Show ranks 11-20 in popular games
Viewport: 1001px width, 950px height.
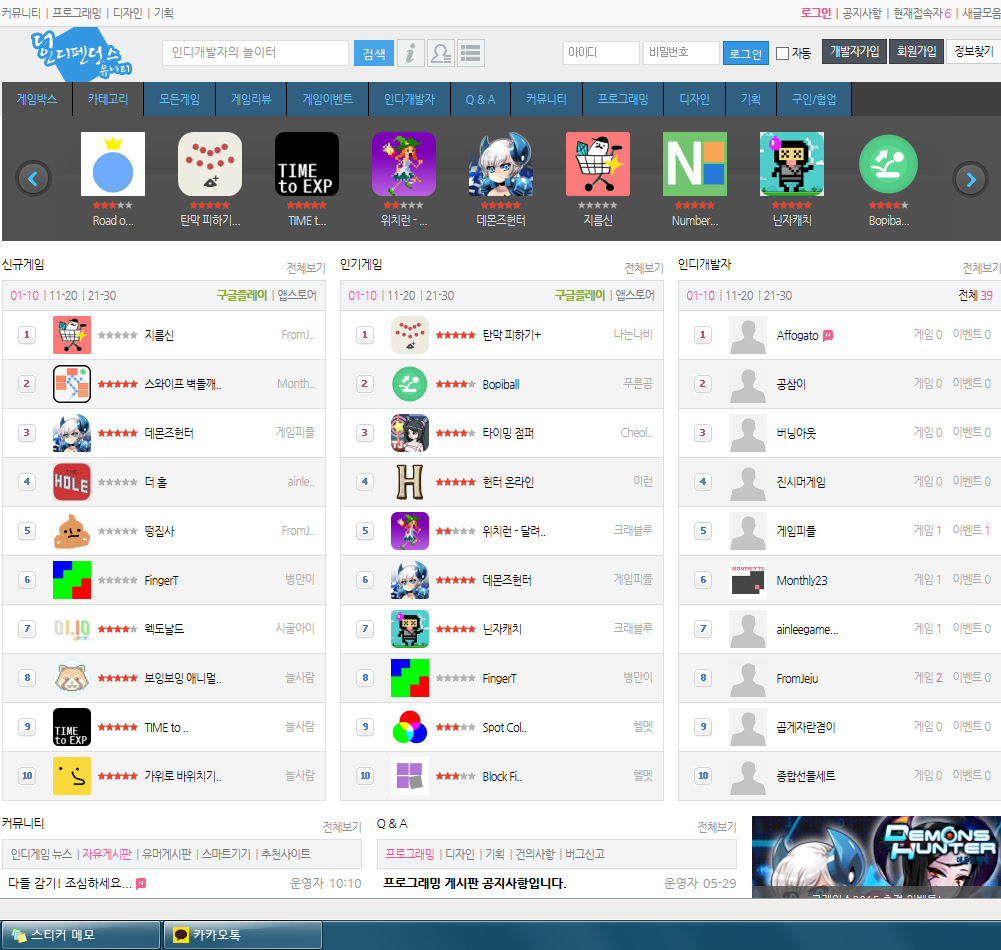(401, 295)
